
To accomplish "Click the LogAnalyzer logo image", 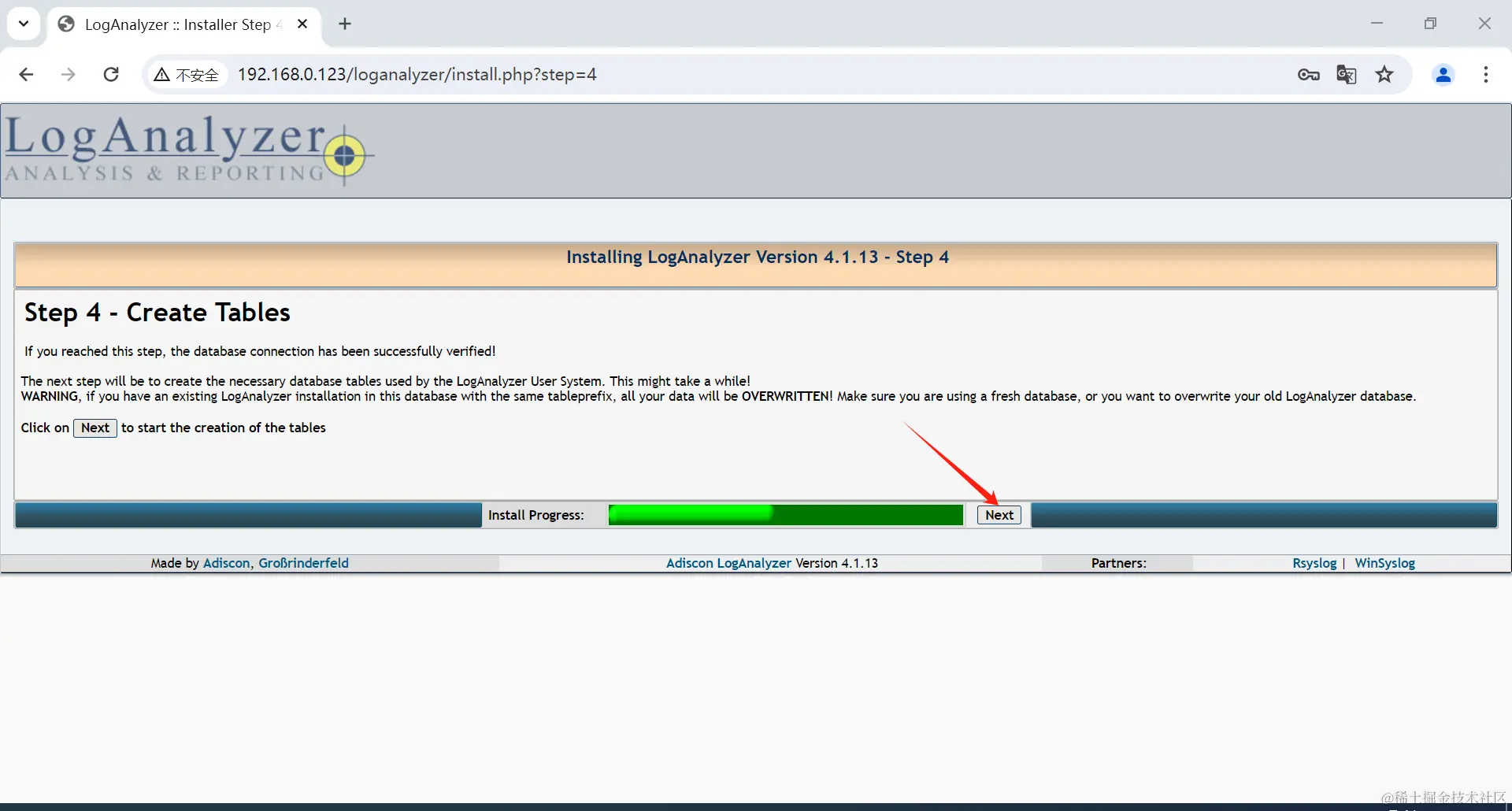I will tap(189, 150).
